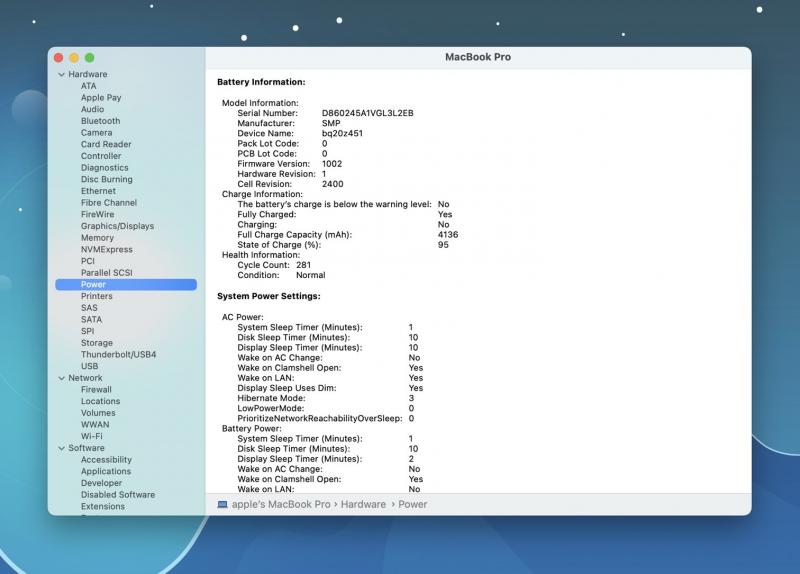Open Parallel SCSI entry
The height and width of the screenshot is (574, 800).
[x=107, y=273]
